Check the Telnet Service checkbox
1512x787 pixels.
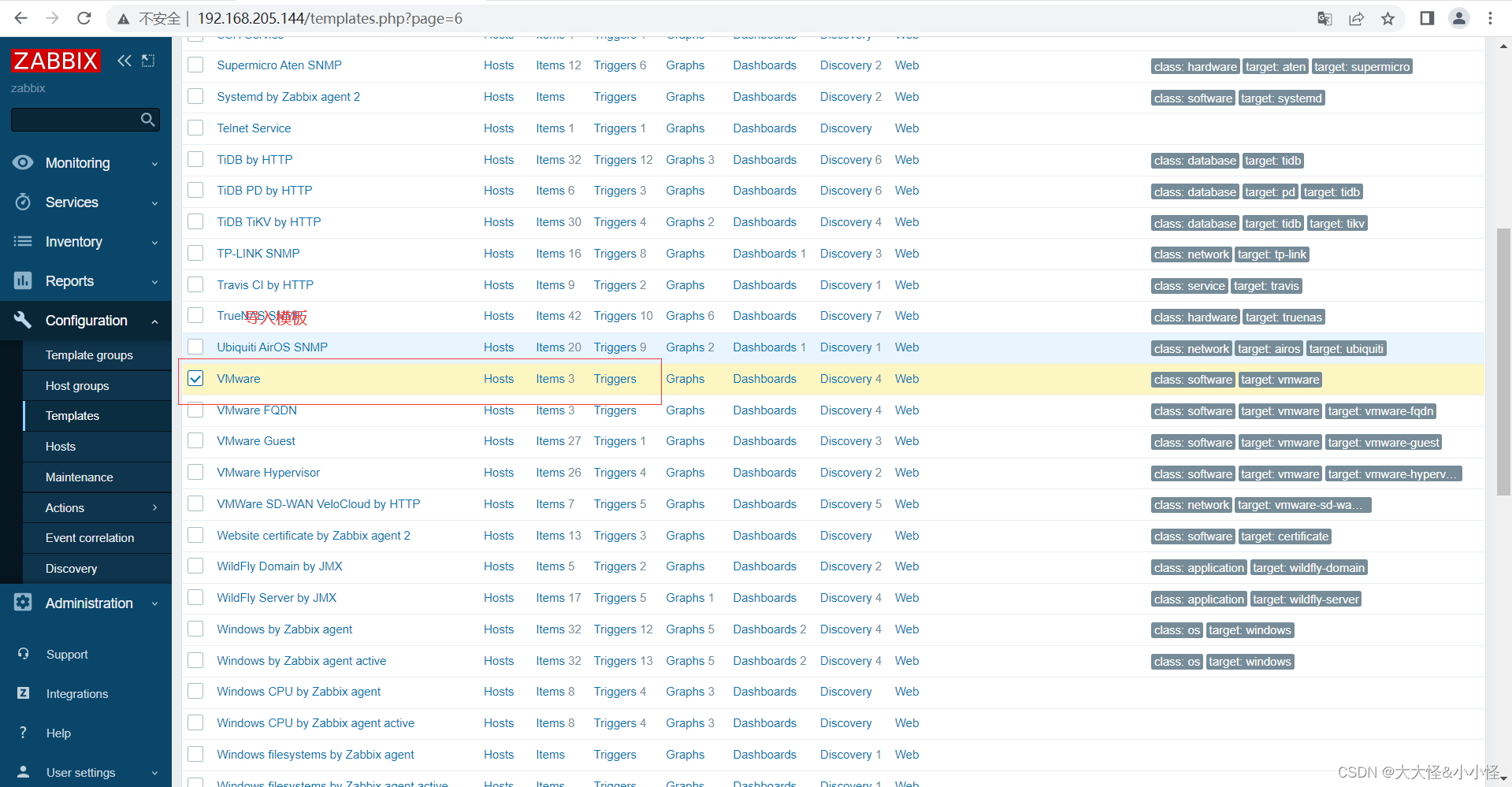pyautogui.click(x=195, y=128)
